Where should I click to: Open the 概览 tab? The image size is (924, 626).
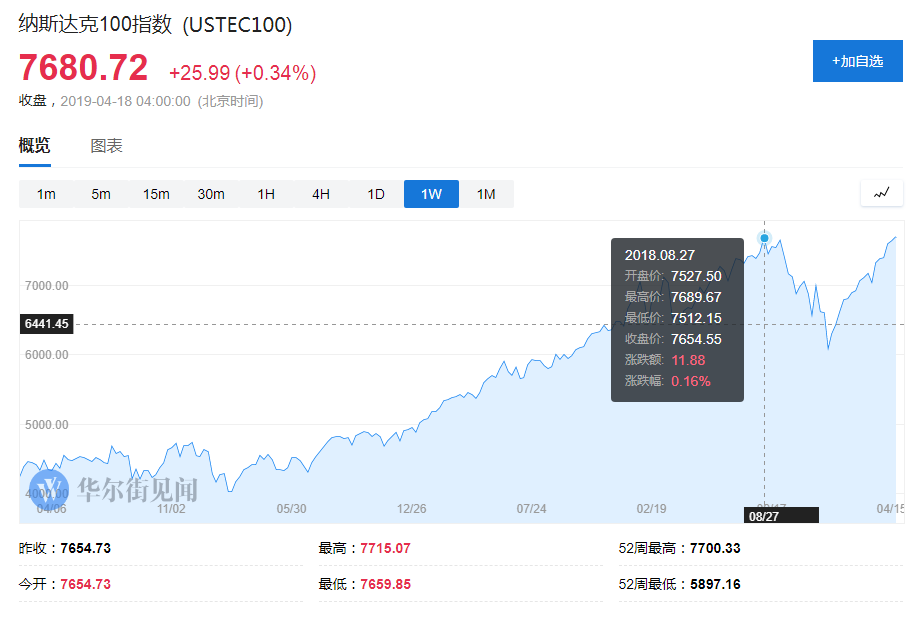[34, 146]
